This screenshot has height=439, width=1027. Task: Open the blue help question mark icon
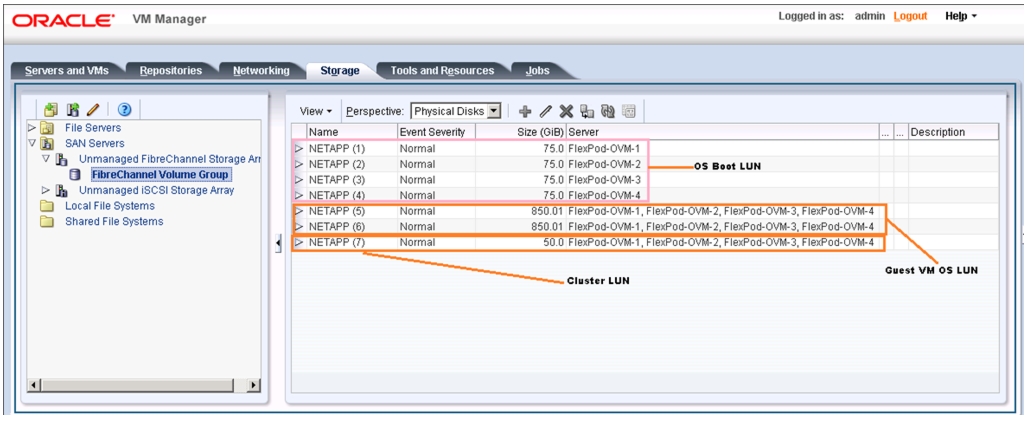coord(124,109)
